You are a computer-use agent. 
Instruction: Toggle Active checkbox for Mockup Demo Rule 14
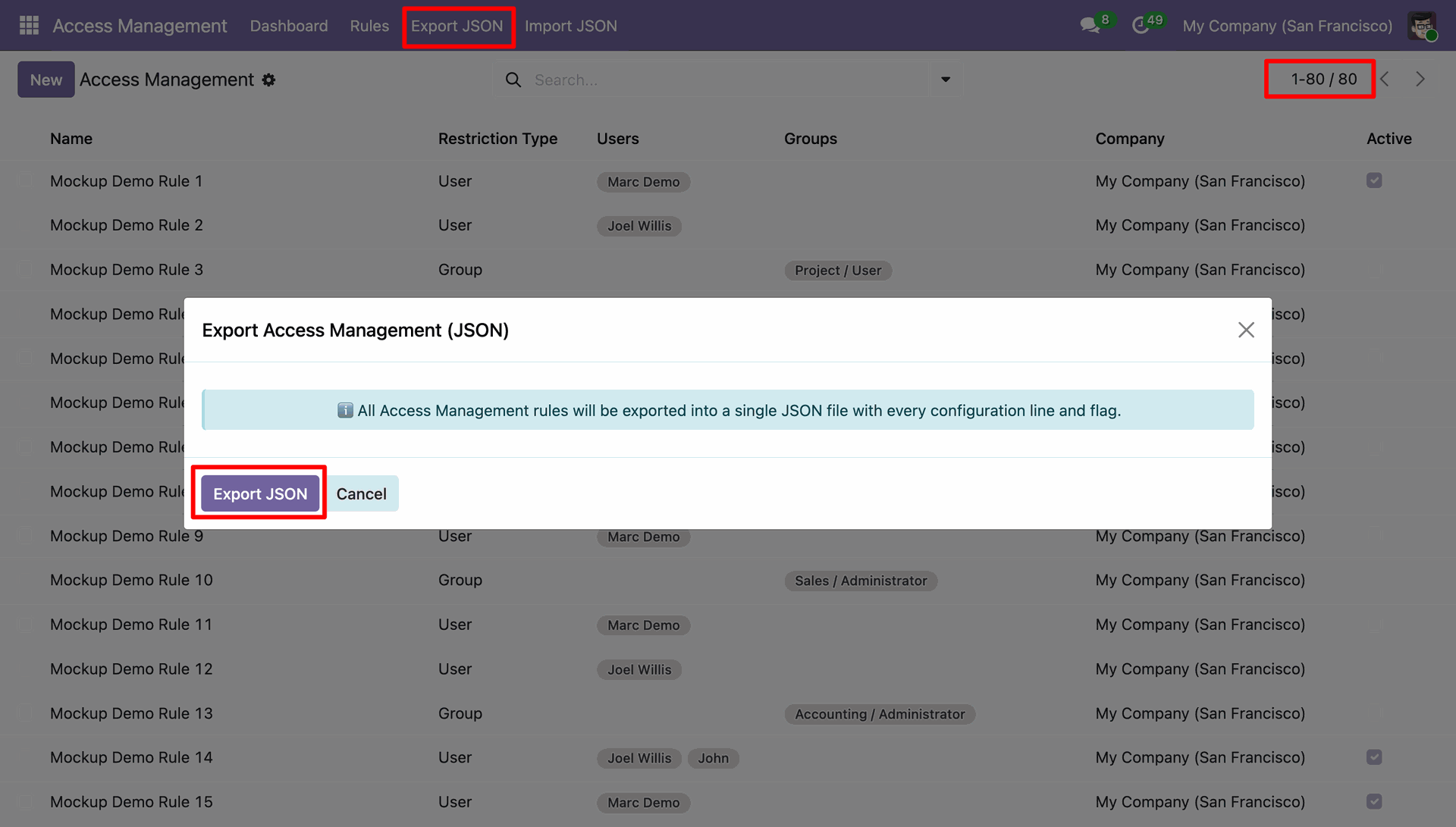click(1374, 757)
